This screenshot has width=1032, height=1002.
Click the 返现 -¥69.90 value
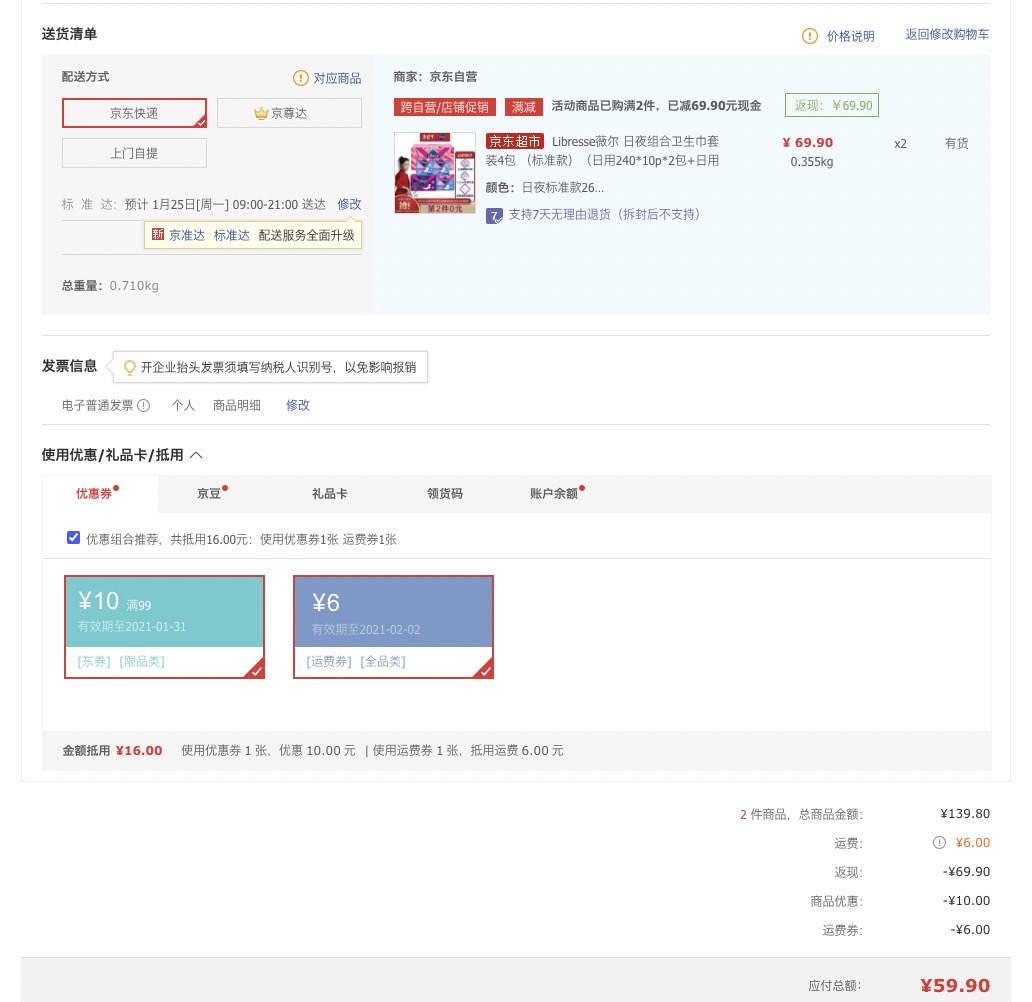tap(966, 872)
